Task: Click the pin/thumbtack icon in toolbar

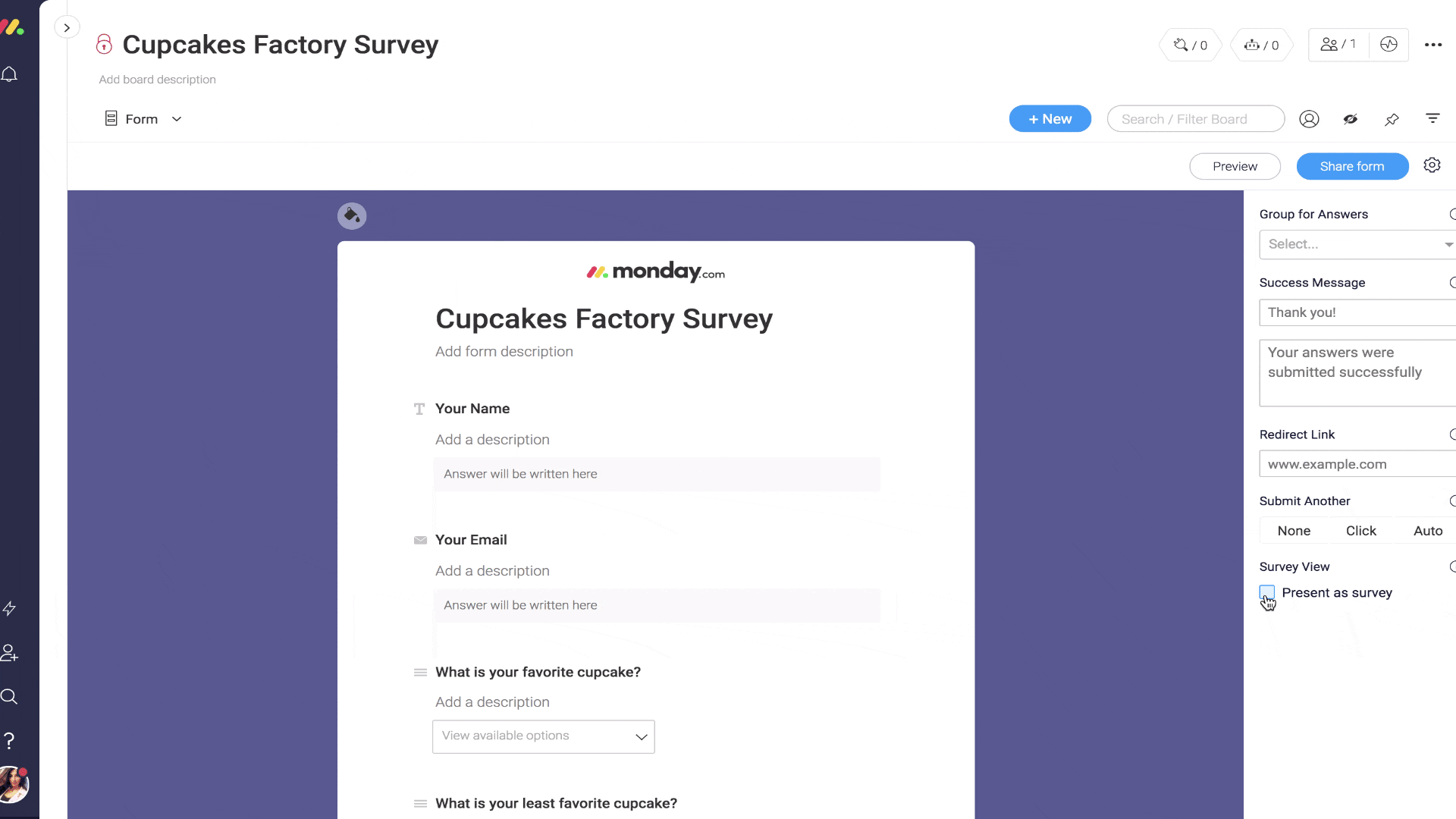Action: [x=1392, y=119]
